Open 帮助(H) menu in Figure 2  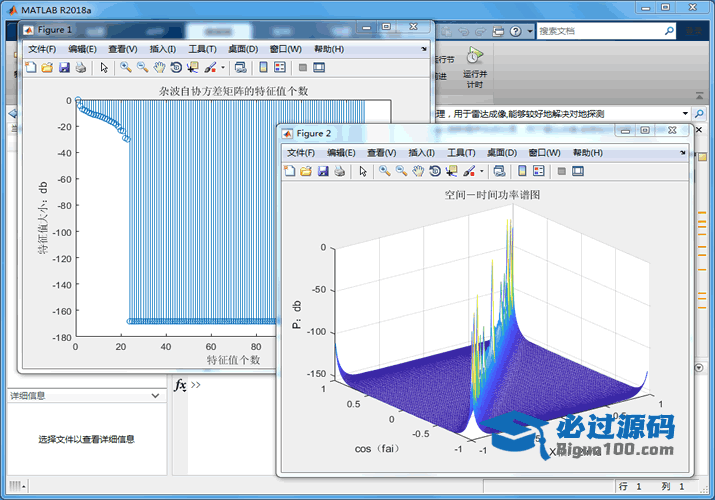click(x=588, y=153)
